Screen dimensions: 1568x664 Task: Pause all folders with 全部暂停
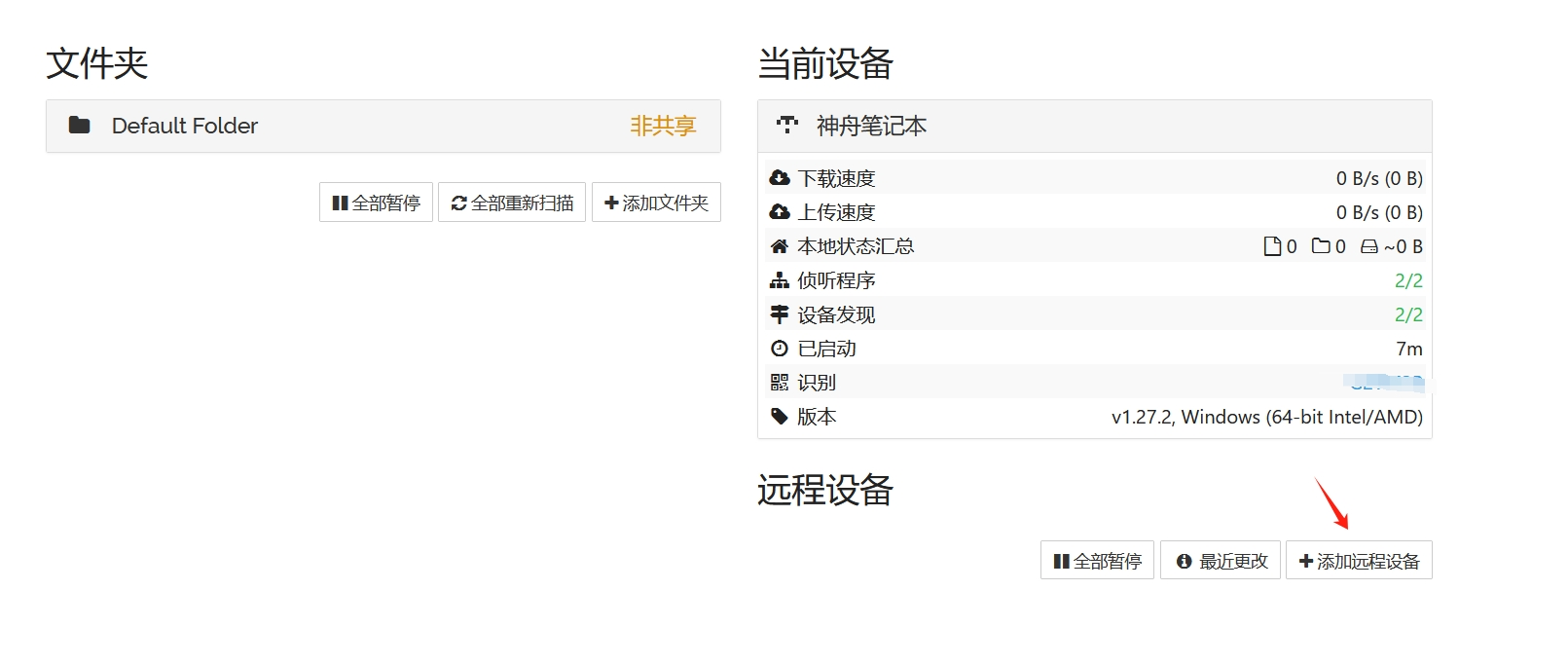point(376,203)
